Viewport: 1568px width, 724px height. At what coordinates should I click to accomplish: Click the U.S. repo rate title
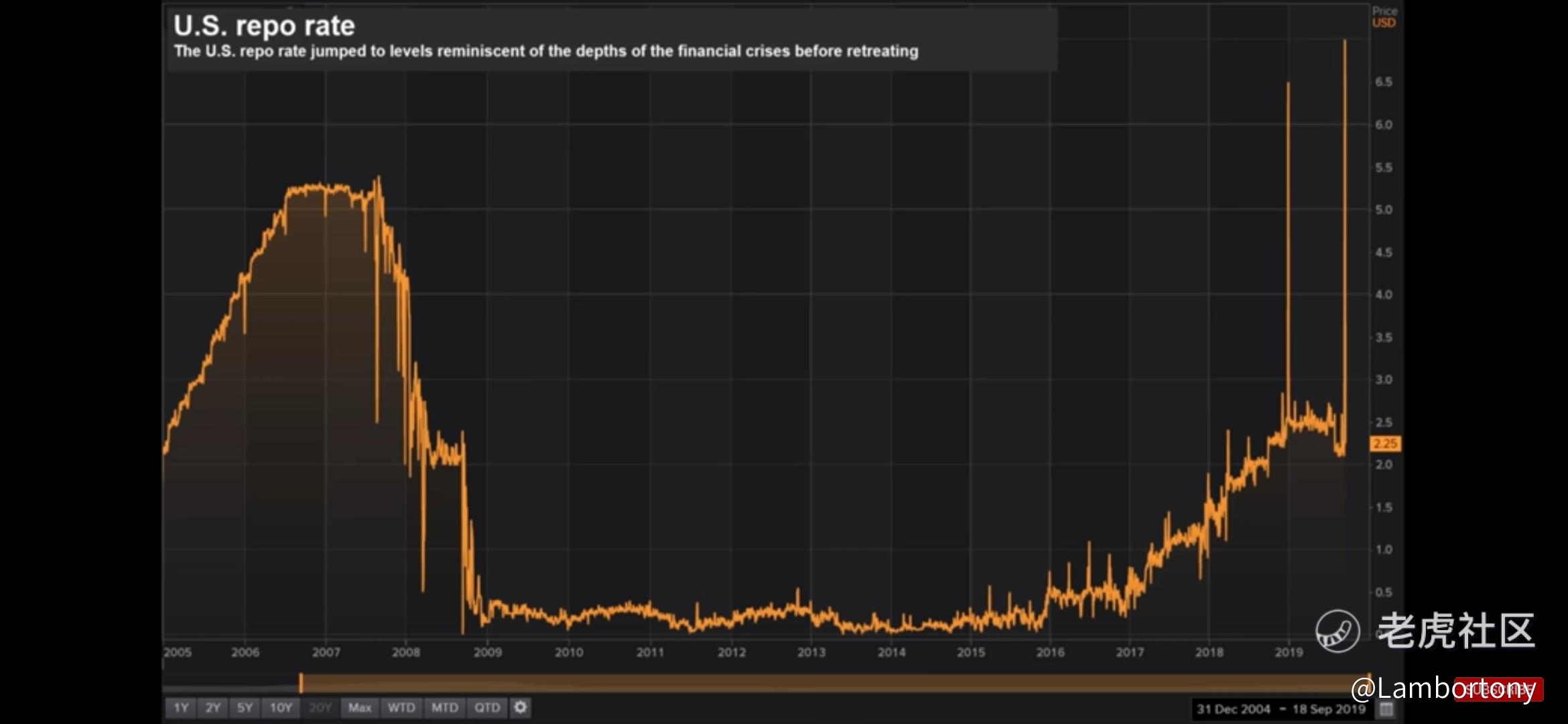264,26
